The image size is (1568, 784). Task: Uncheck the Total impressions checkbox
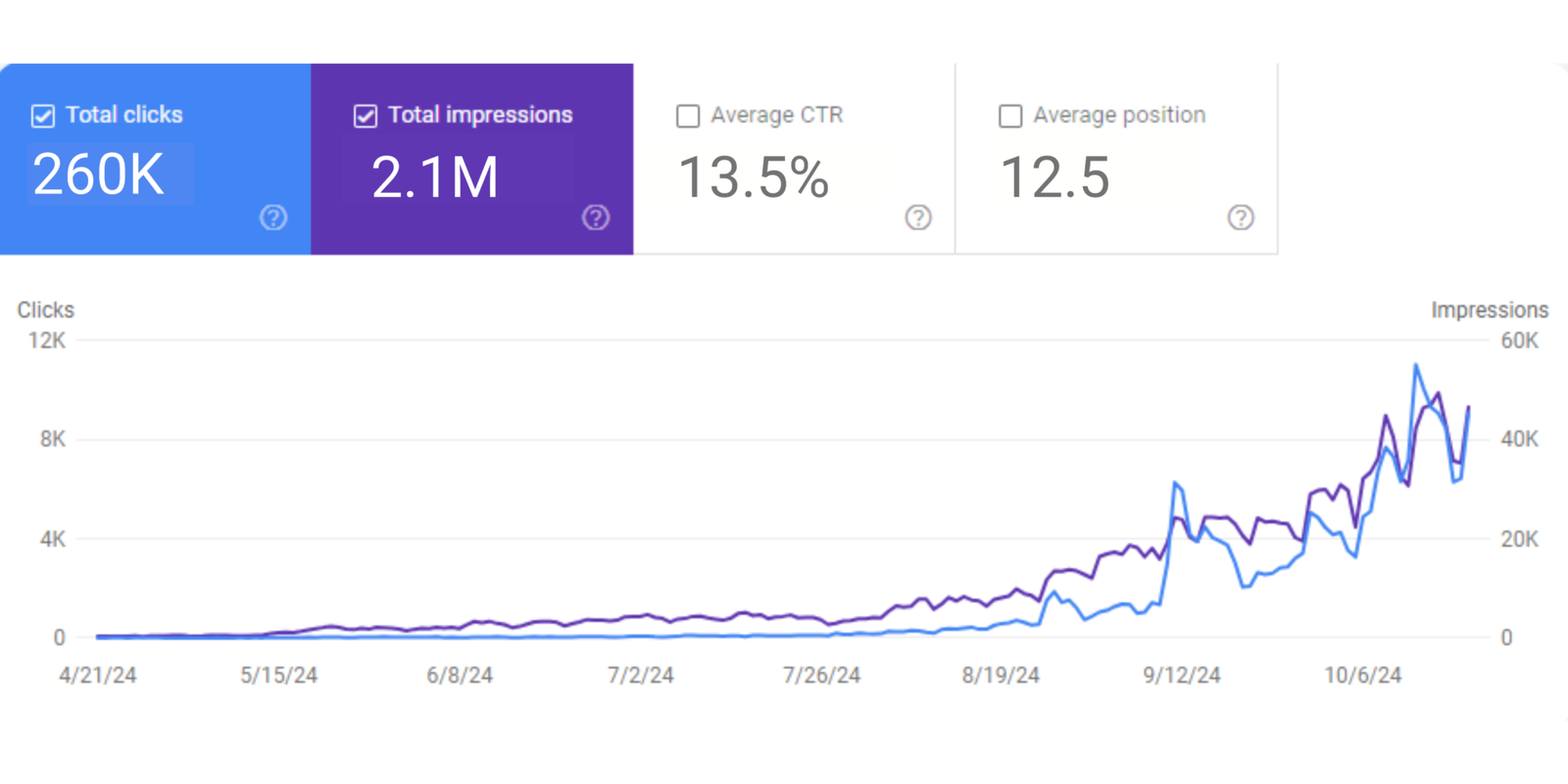tap(366, 116)
